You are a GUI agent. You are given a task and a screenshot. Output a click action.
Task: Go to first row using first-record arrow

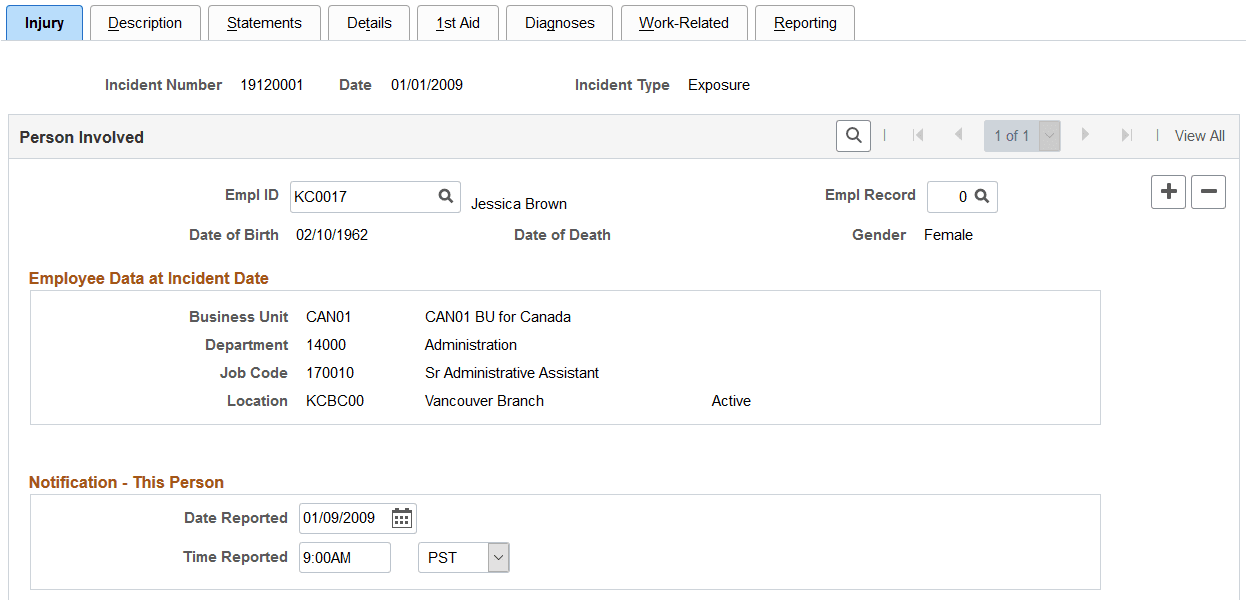(x=918, y=135)
